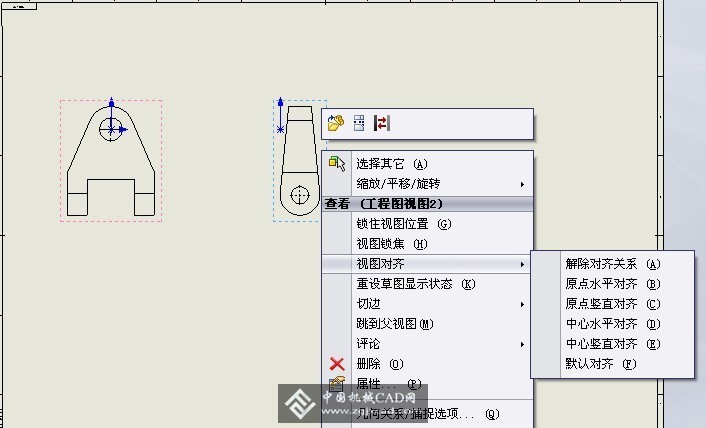Choose 选择其它 (A) from context menu
Screen dimensions: 706x428
pos(428,164)
